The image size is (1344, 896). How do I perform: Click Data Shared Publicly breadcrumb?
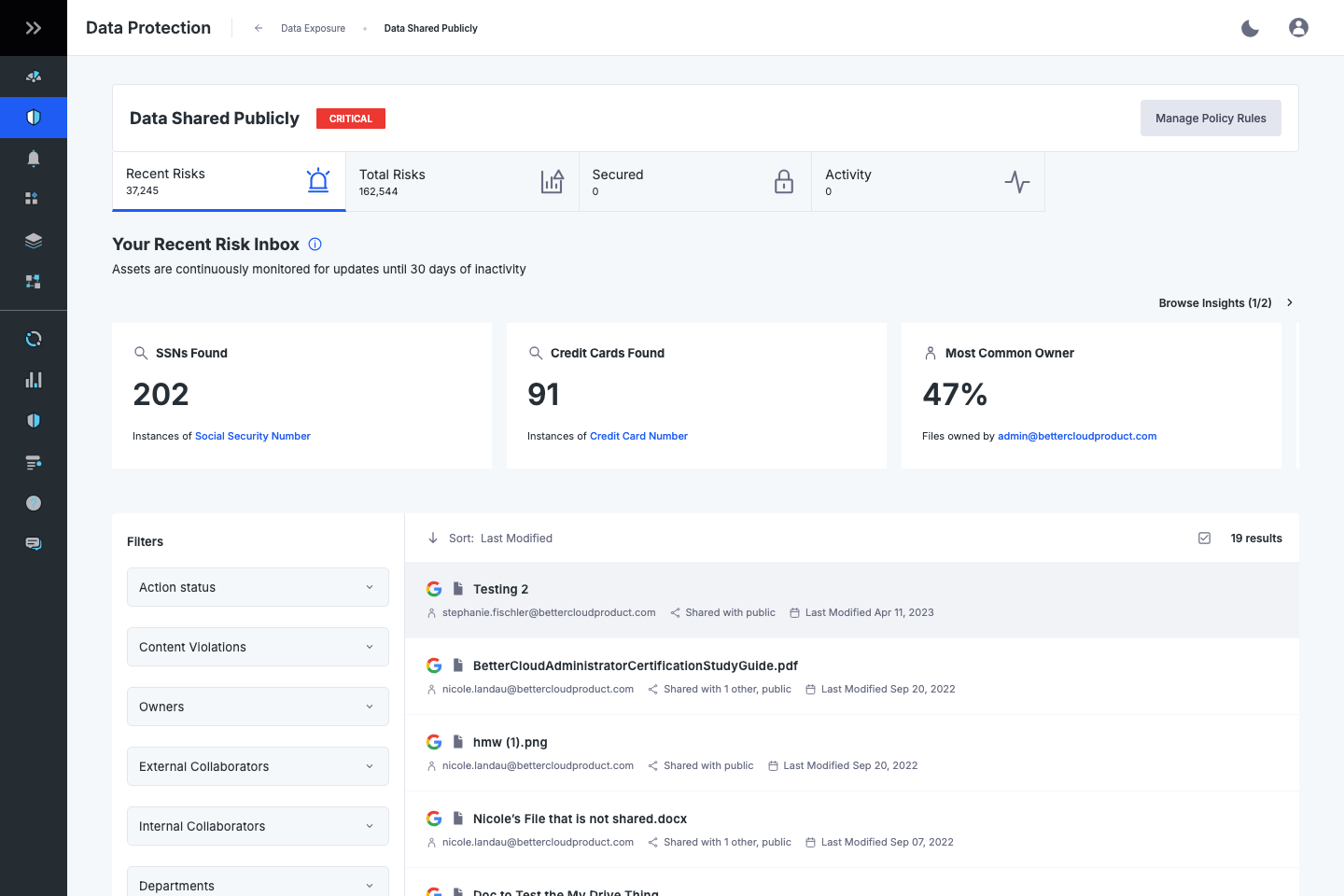(x=431, y=29)
